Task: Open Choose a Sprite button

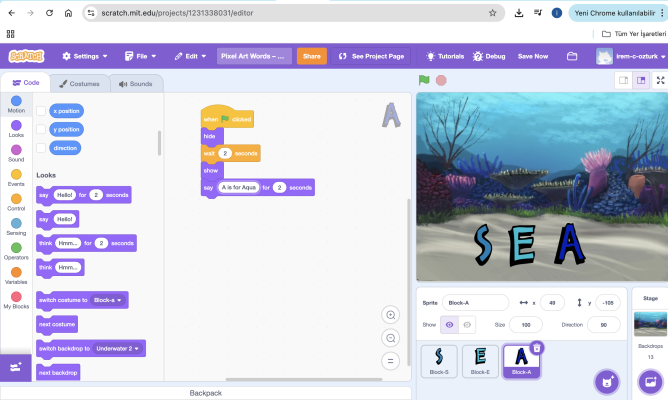Action: (607, 382)
